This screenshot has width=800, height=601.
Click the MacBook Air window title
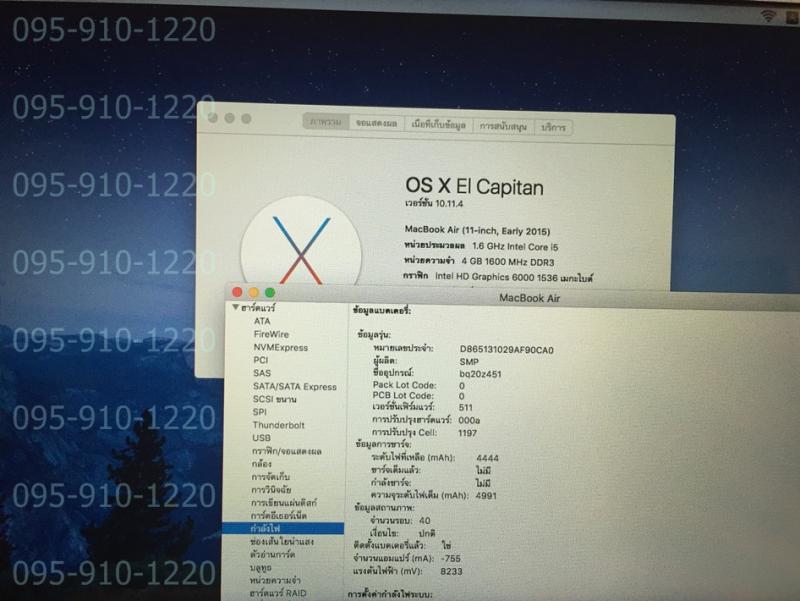tap(529, 298)
